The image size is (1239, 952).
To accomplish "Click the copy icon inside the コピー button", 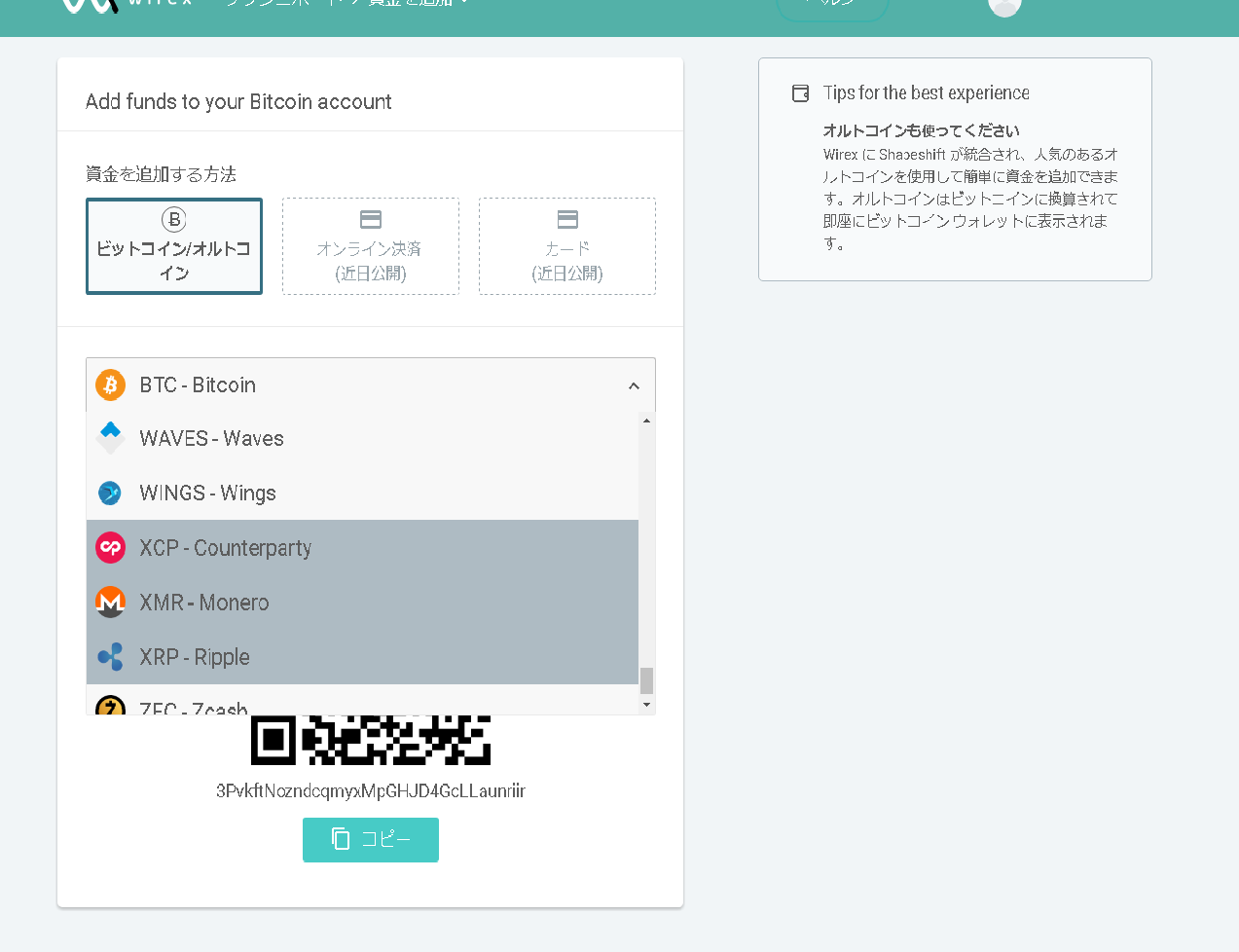I will point(341,839).
